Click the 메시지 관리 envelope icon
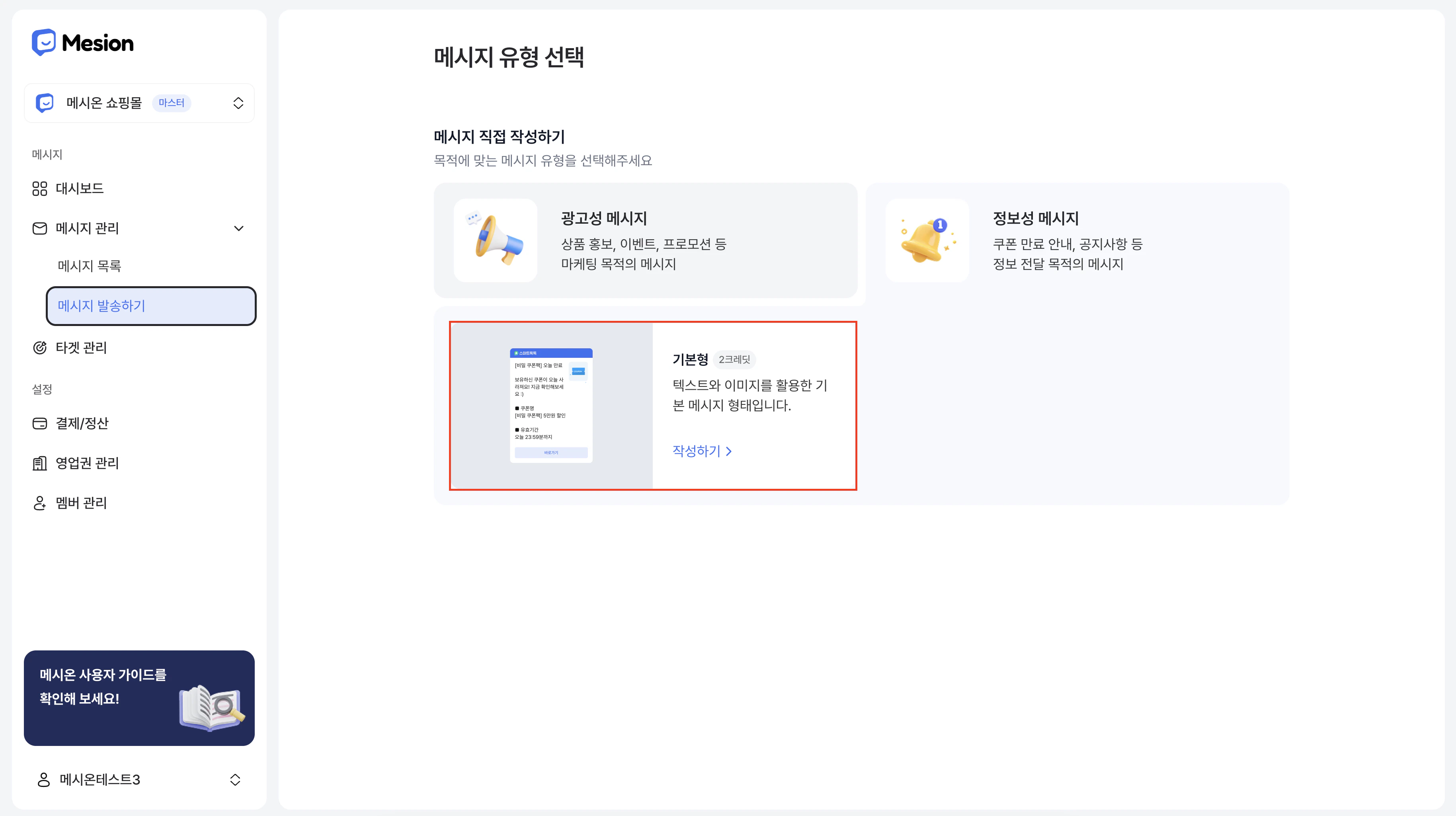Viewport: 1456px width, 816px height. pos(39,228)
